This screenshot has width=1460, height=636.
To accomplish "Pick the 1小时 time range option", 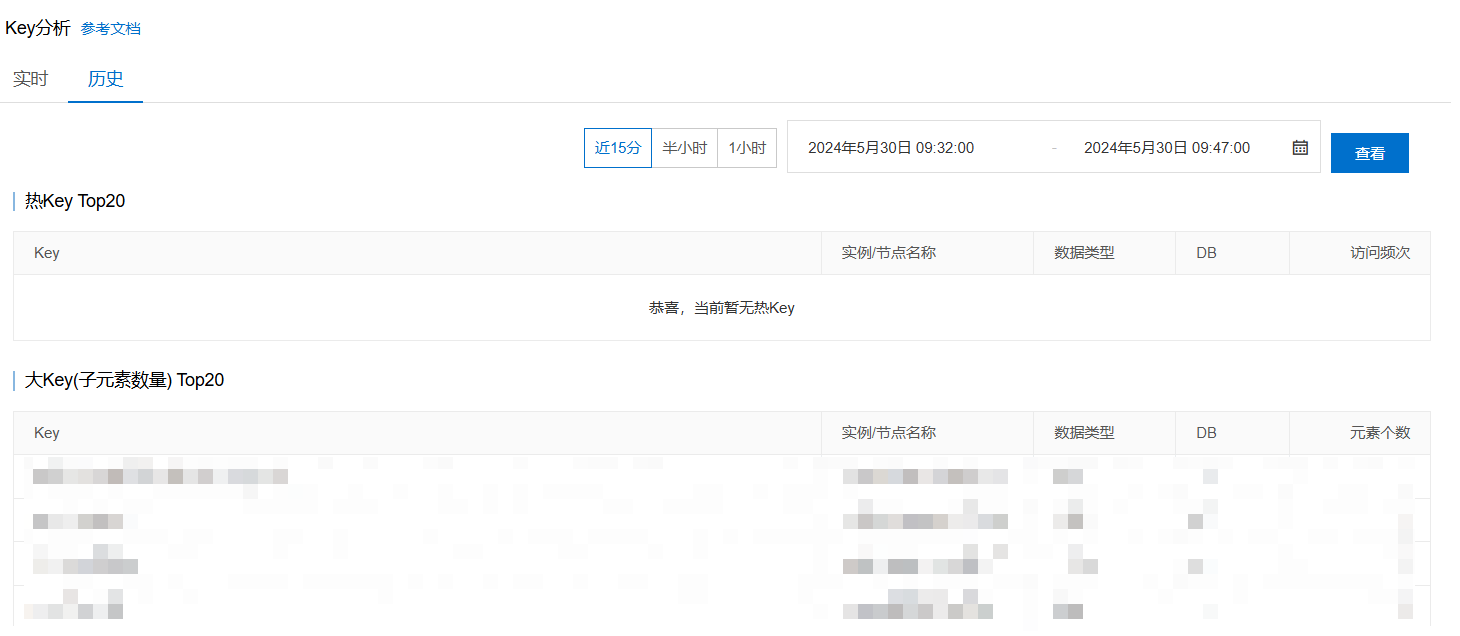I will pyautogui.click(x=746, y=148).
